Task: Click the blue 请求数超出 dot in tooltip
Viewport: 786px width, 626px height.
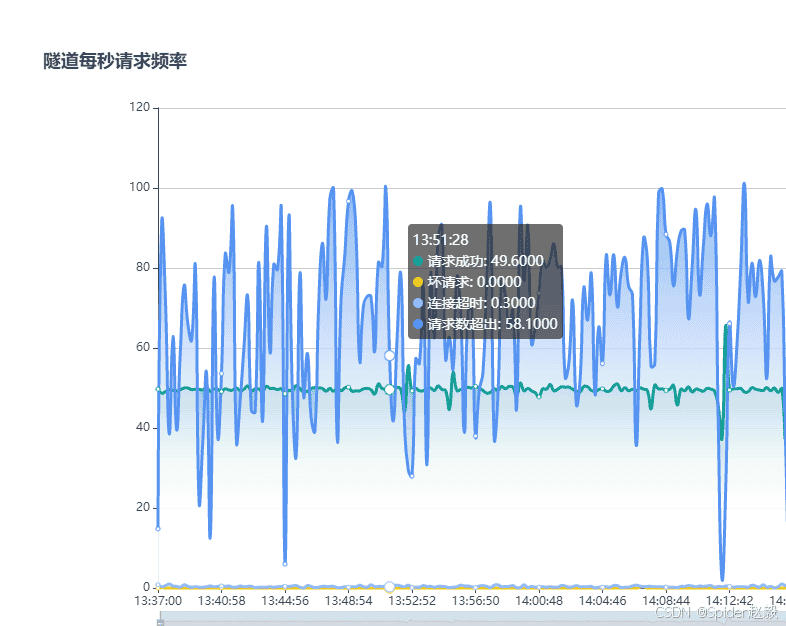Action: (418, 324)
